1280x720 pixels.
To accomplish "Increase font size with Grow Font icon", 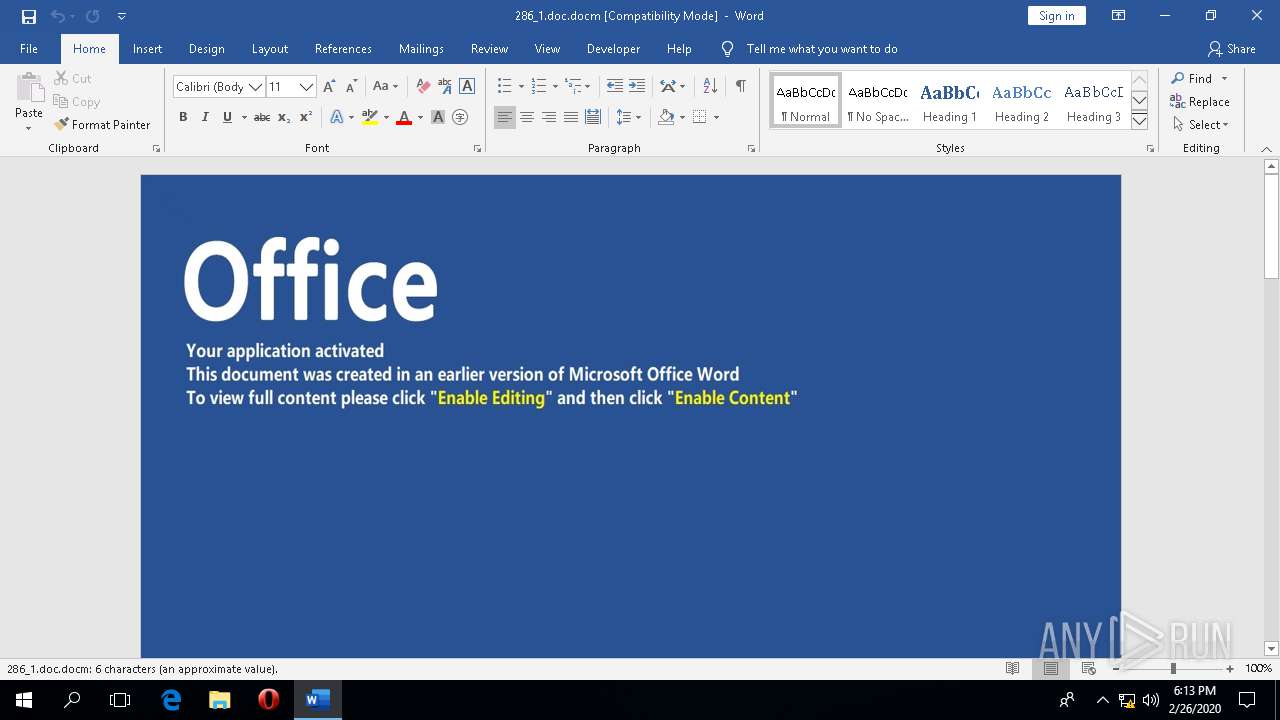I will [x=329, y=86].
